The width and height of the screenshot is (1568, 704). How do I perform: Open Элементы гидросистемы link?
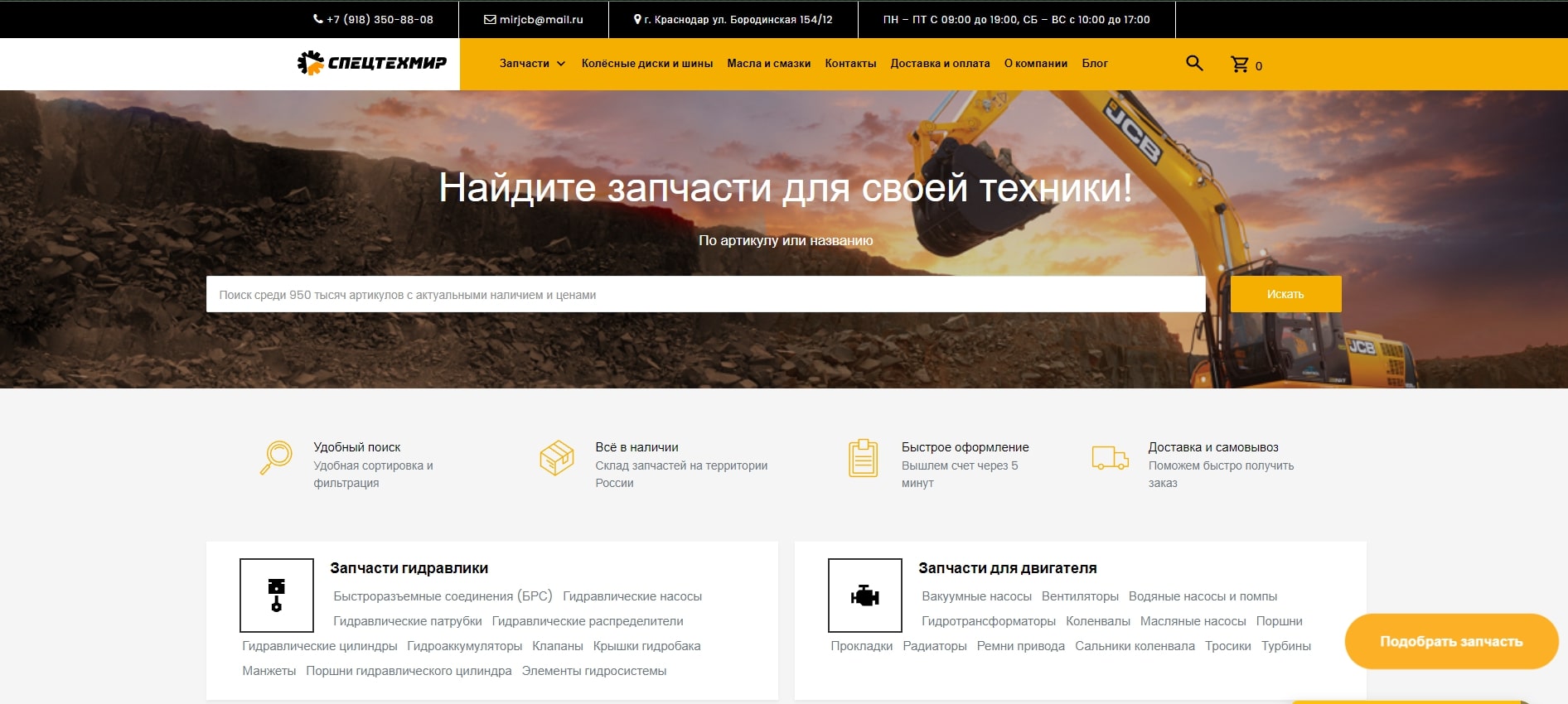point(594,671)
